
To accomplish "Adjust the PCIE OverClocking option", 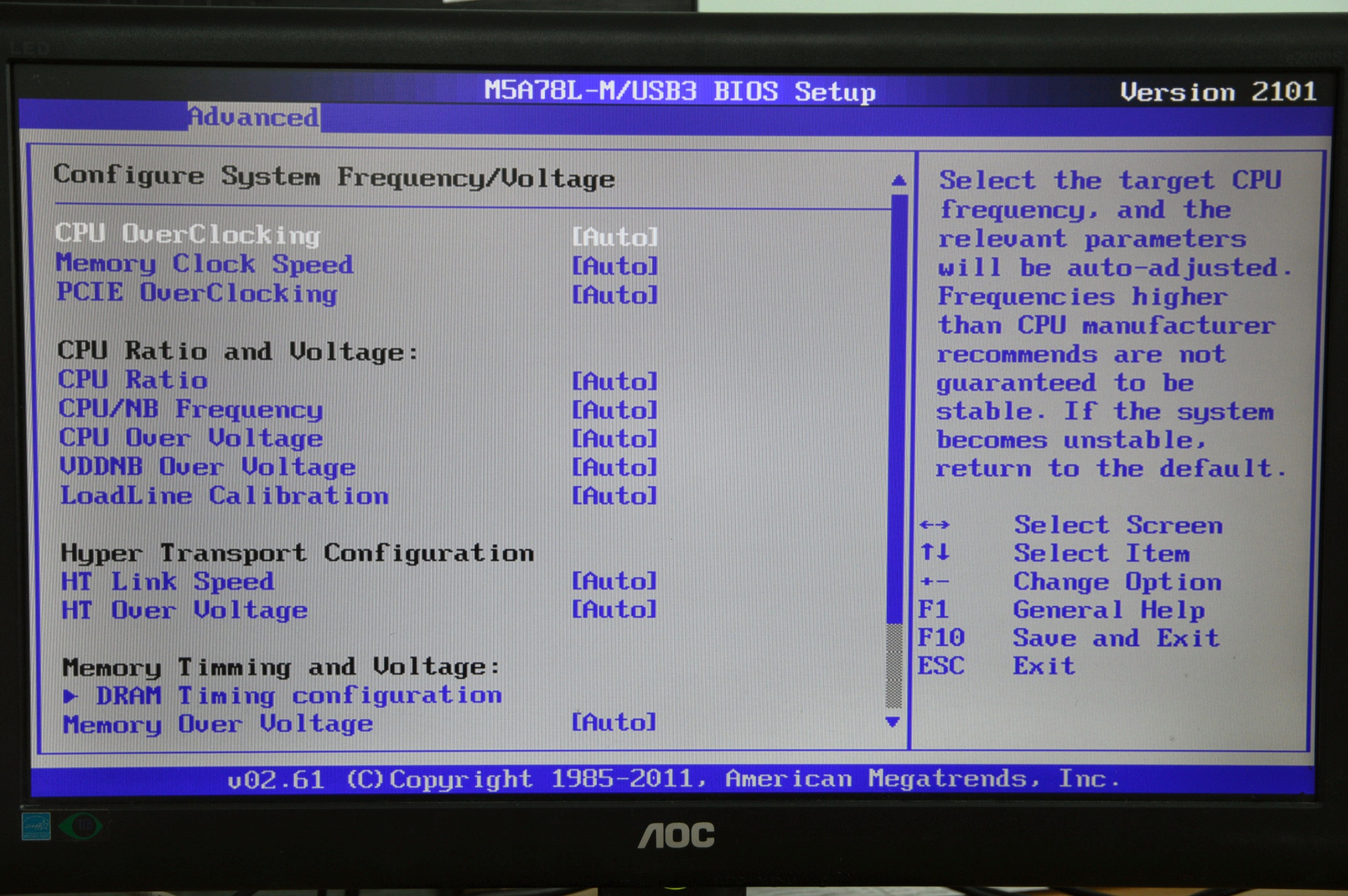I will pyautogui.click(x=196, y=293).
